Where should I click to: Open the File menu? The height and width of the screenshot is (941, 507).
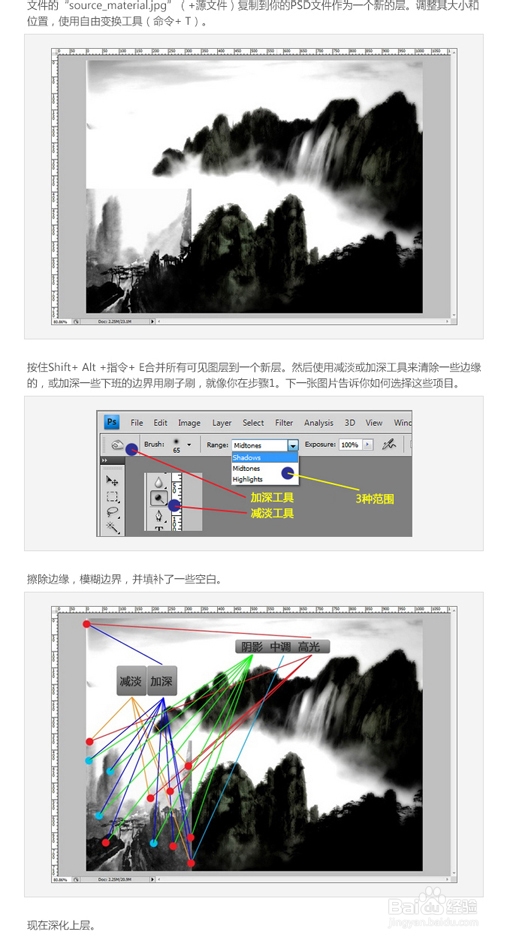tap(137, 423)
